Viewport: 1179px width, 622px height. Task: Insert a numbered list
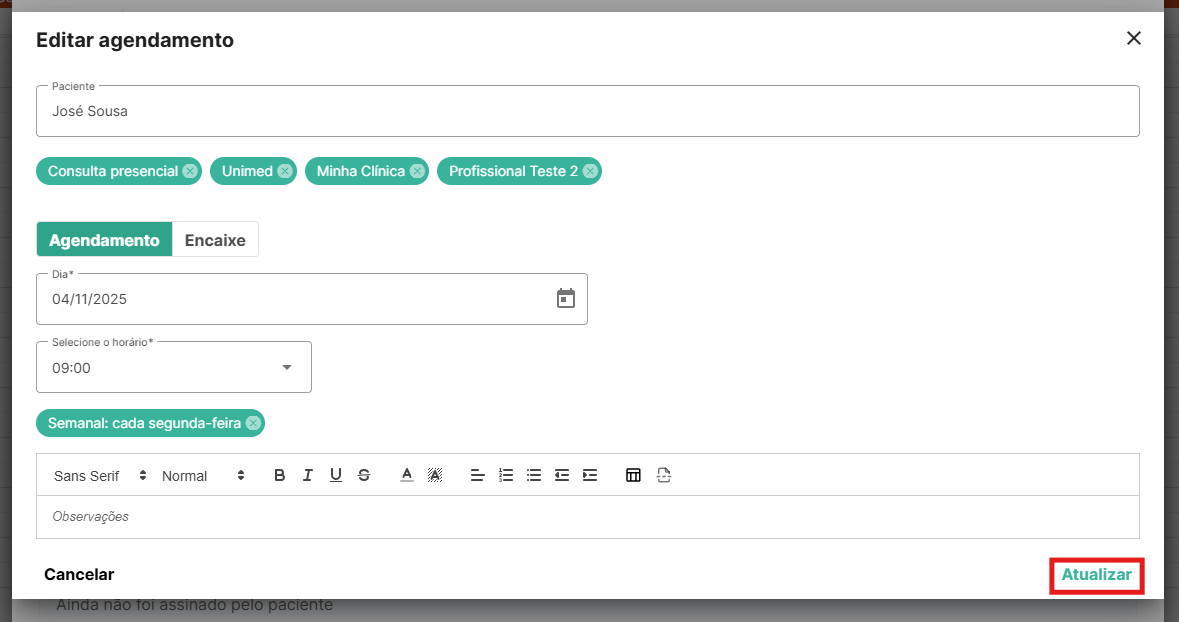506,476
